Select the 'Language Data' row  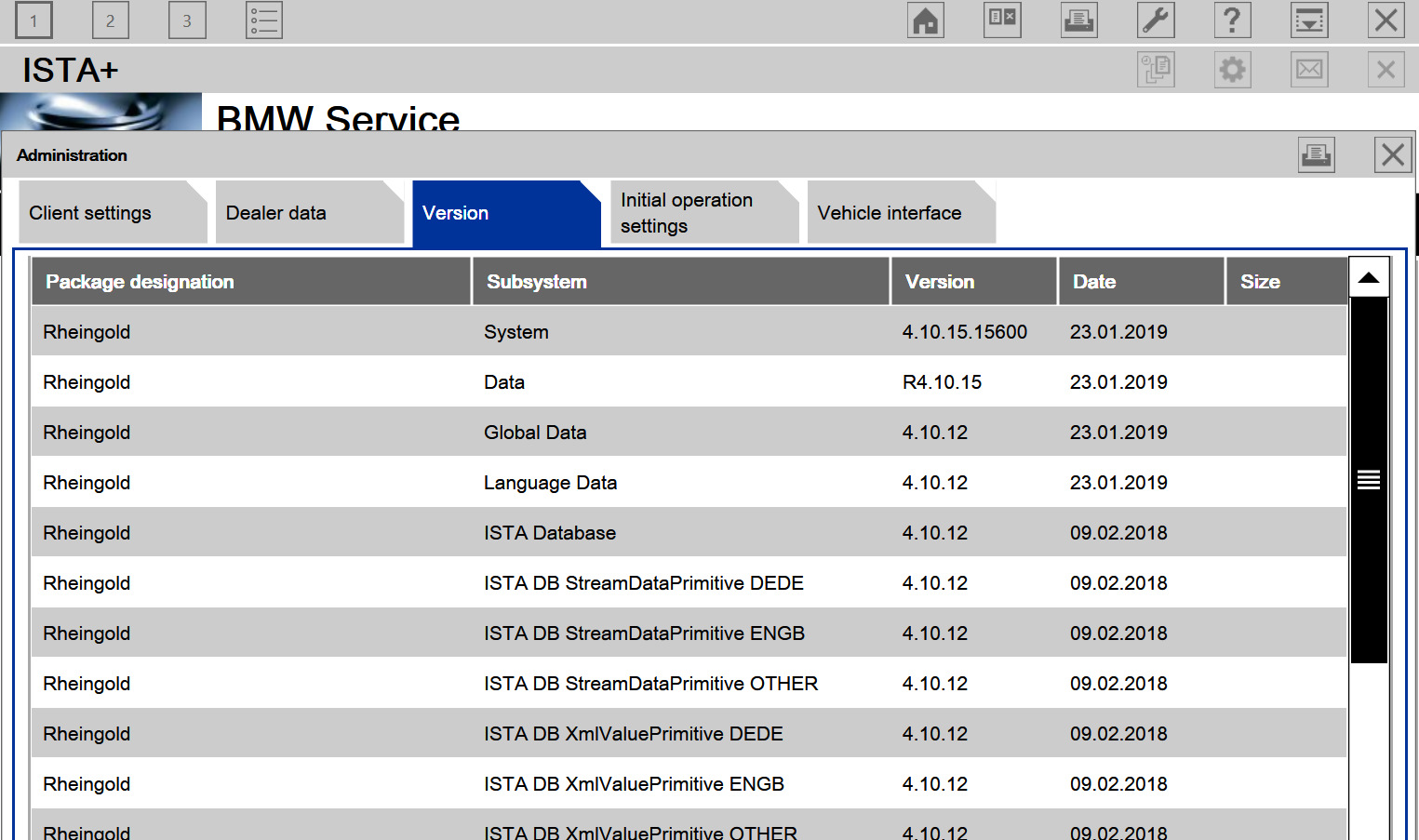click(689, 483)
